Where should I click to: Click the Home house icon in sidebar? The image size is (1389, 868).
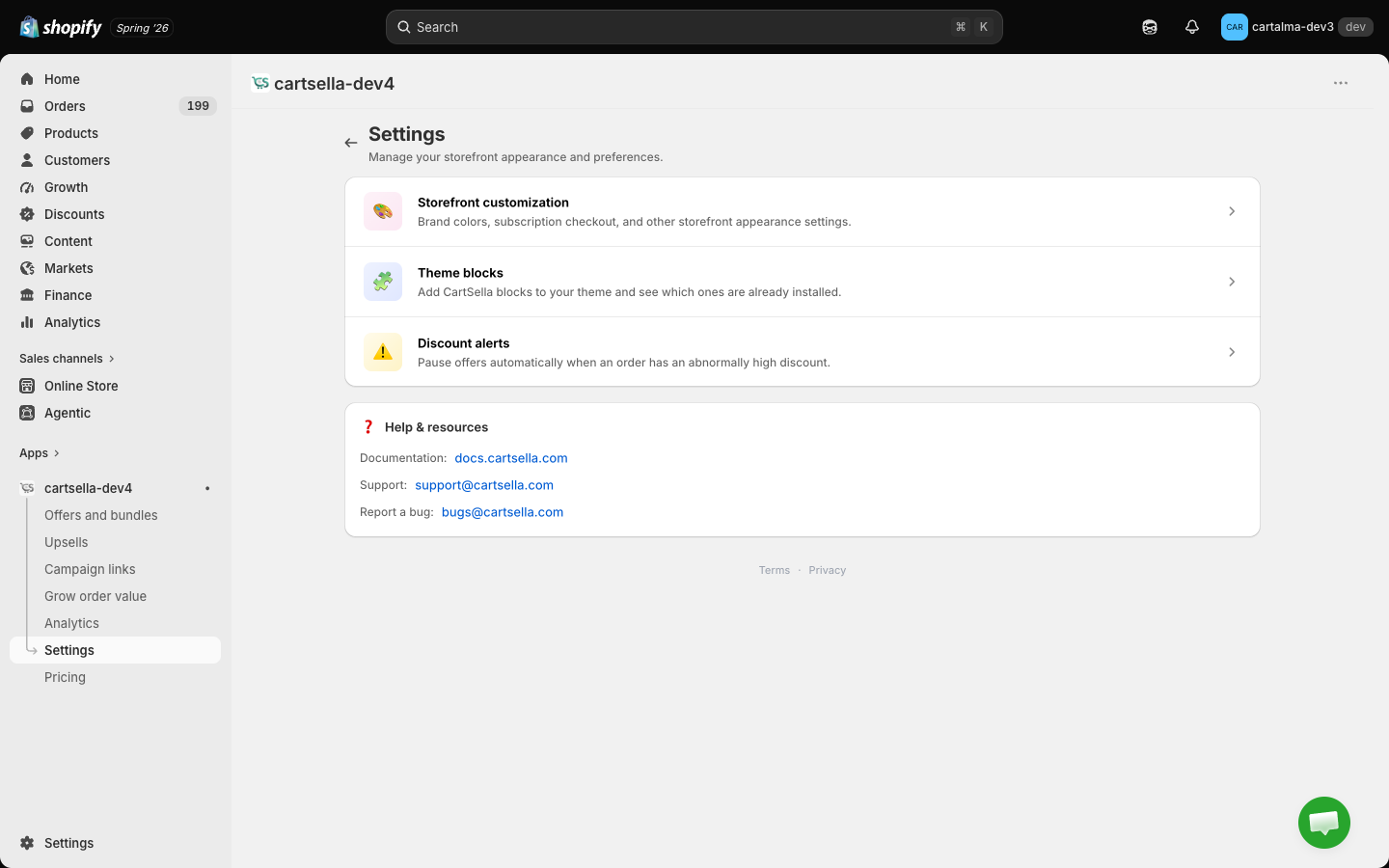(27, 79)
